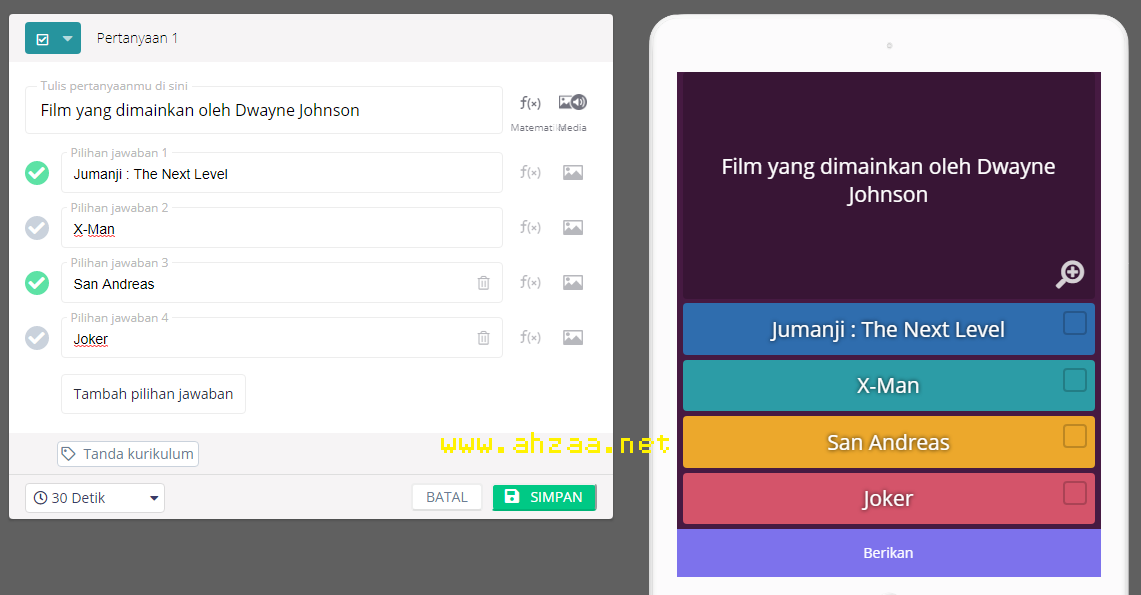Open the 30 Detik time dropdown
The image size is (1141, 595).
(95, 498)
